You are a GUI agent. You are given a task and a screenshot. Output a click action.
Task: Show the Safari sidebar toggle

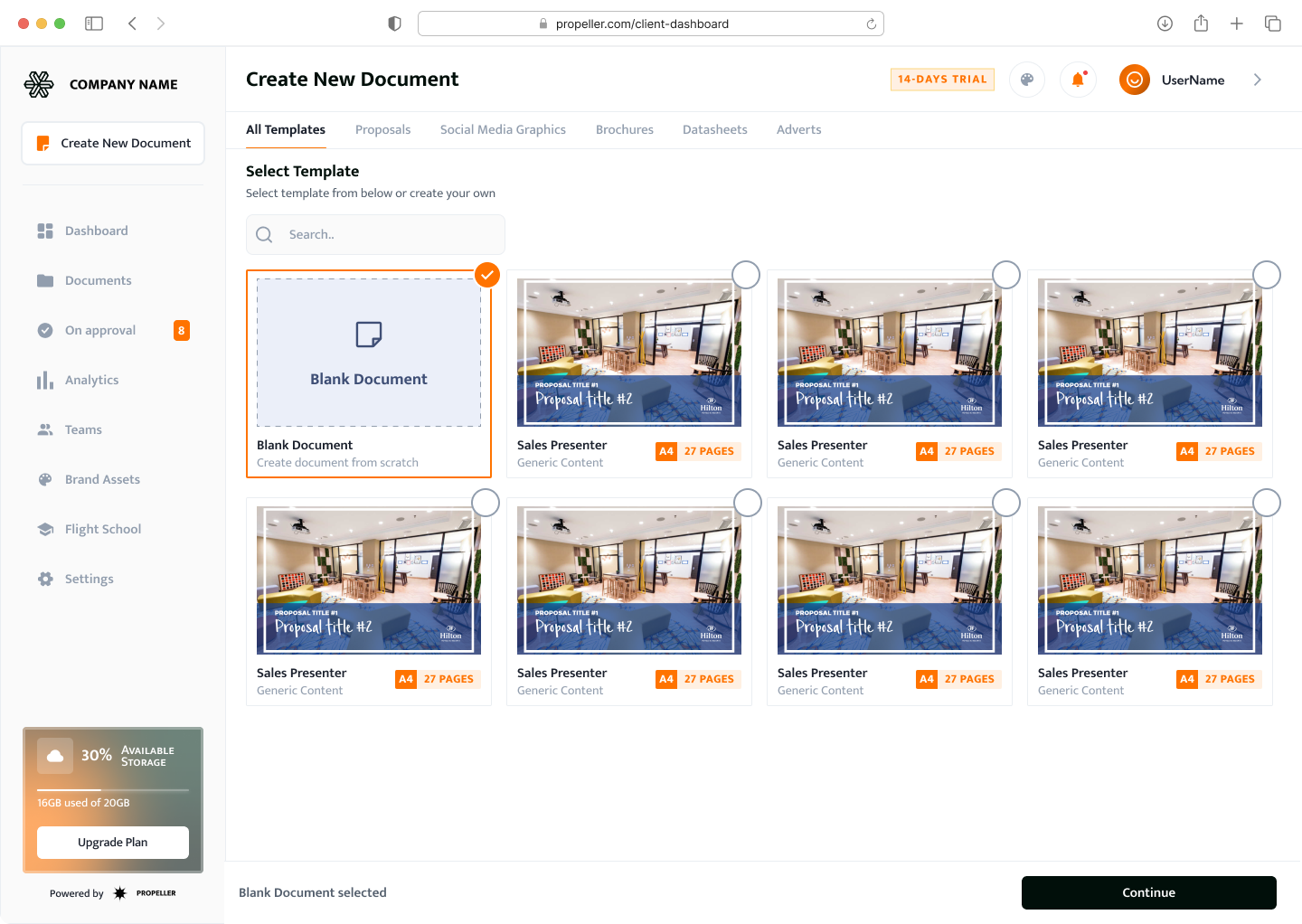pyautogui.click(x=94, y=24)
